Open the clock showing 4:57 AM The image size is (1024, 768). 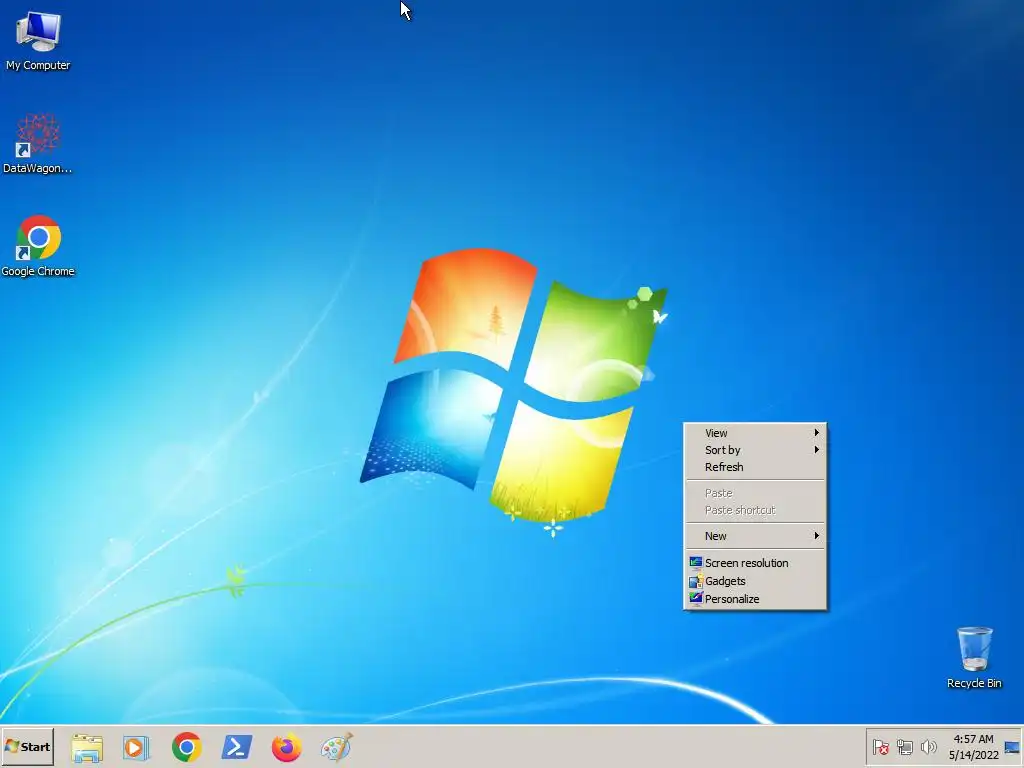(x=973, y=747)
